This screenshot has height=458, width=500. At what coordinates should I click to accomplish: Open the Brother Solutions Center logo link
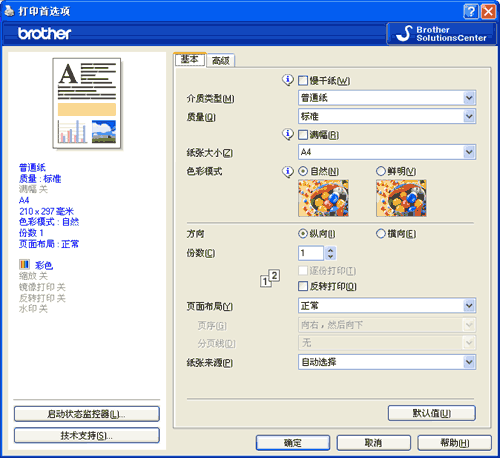click(441, 34)
